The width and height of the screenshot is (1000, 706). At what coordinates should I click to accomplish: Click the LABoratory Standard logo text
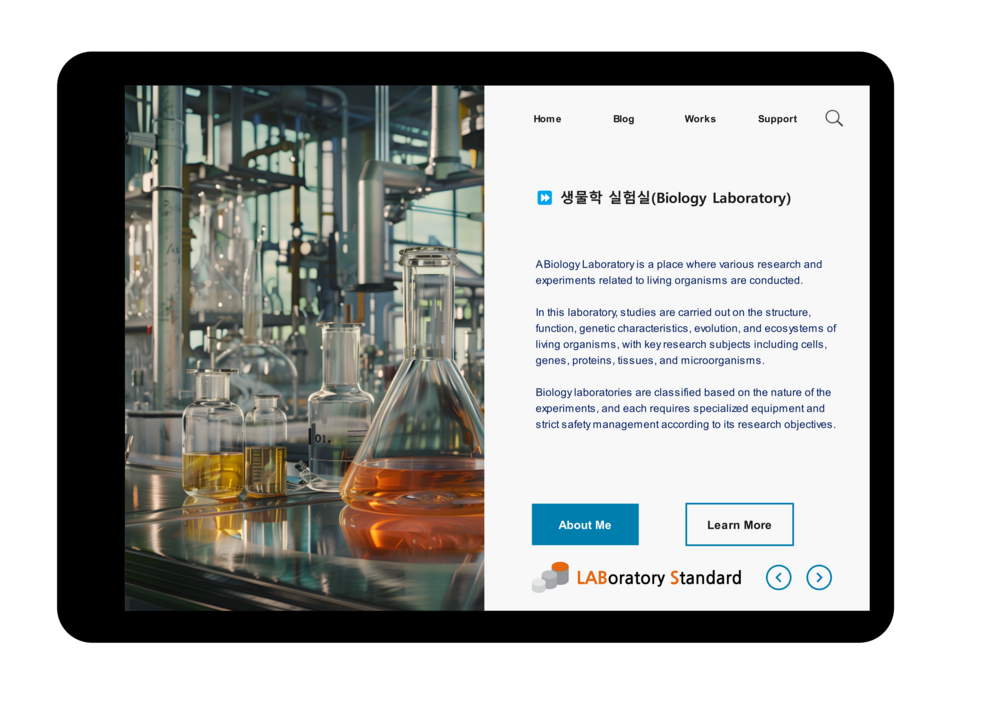coord(658,578)
